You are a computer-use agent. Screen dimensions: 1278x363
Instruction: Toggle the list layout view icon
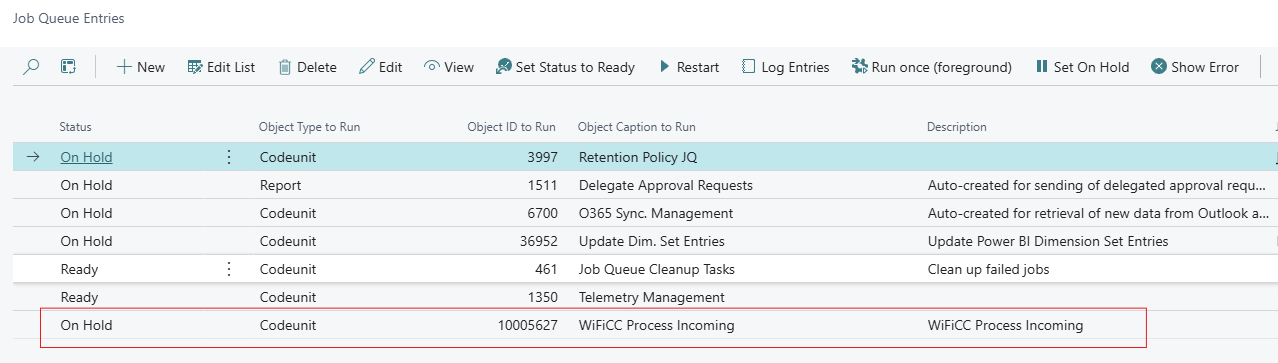click(68, 67)
